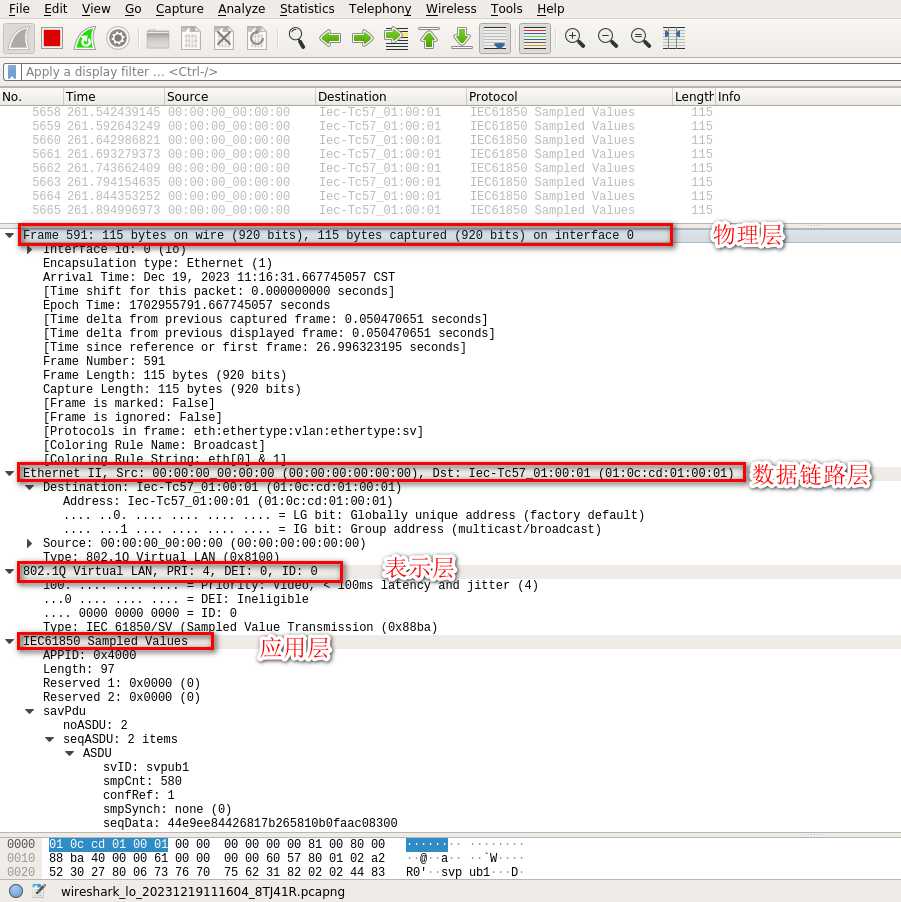Toggle auto-scroll during live capture
Image resolution: width=901 pixels, height=902 pixels.
495,39
